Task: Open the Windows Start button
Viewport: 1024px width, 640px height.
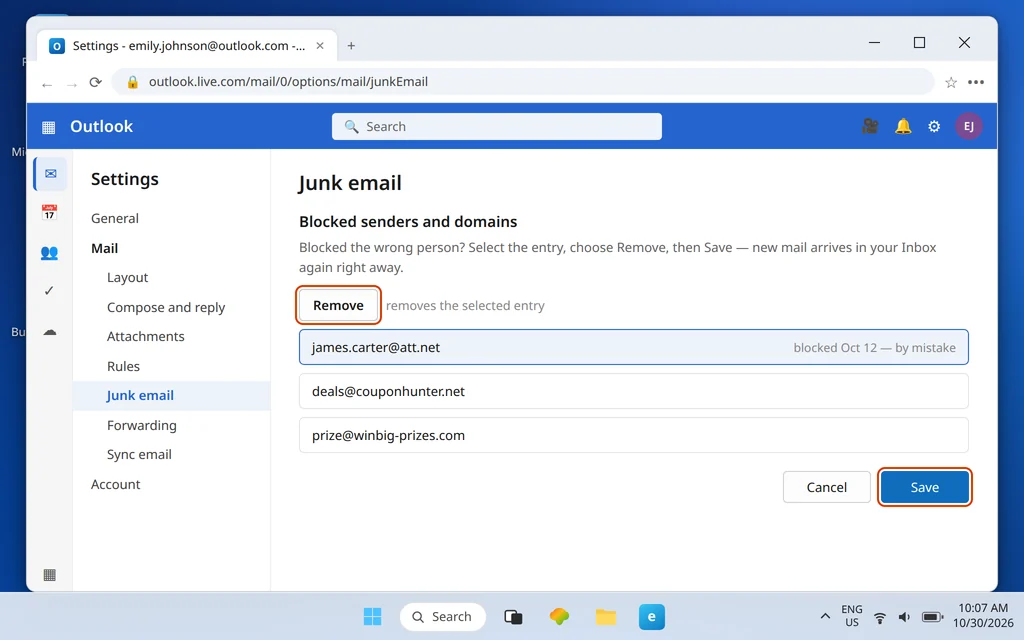Action: point(372,616)
